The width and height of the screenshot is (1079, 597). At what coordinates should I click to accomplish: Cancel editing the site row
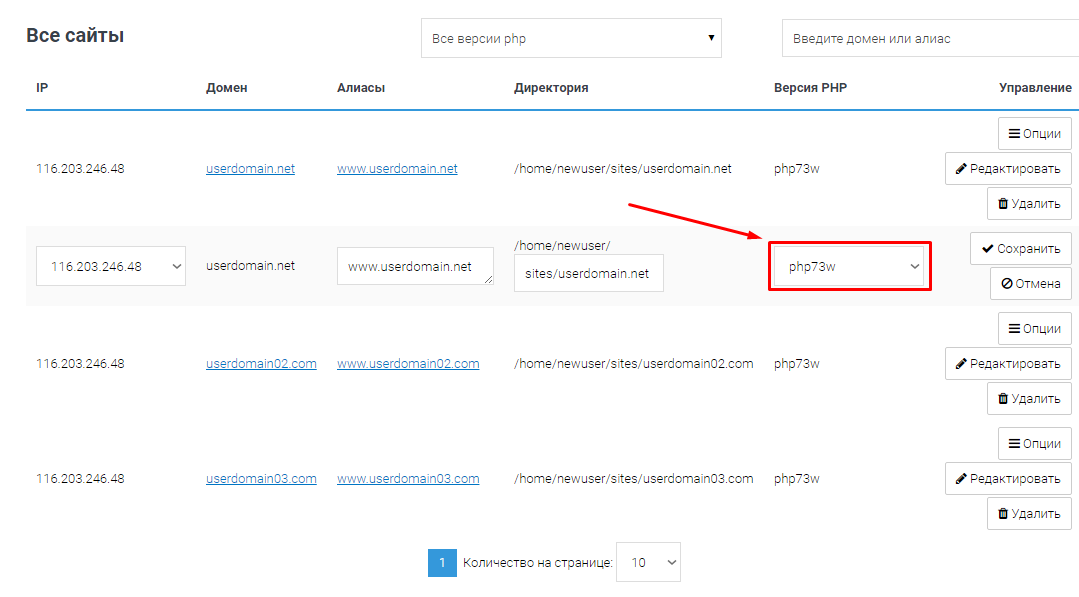point(1030,284)
